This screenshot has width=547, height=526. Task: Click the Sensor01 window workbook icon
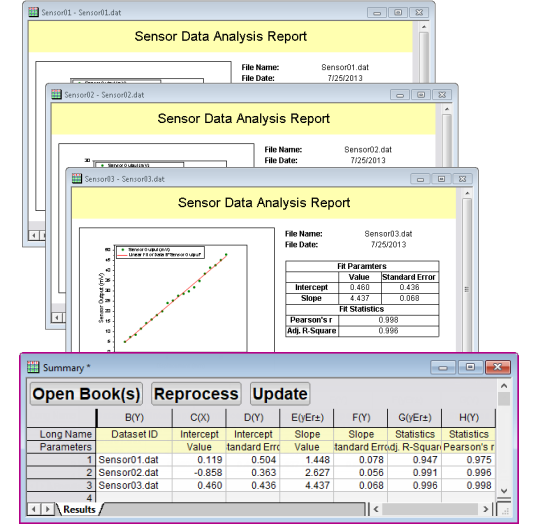click(33, 12)
